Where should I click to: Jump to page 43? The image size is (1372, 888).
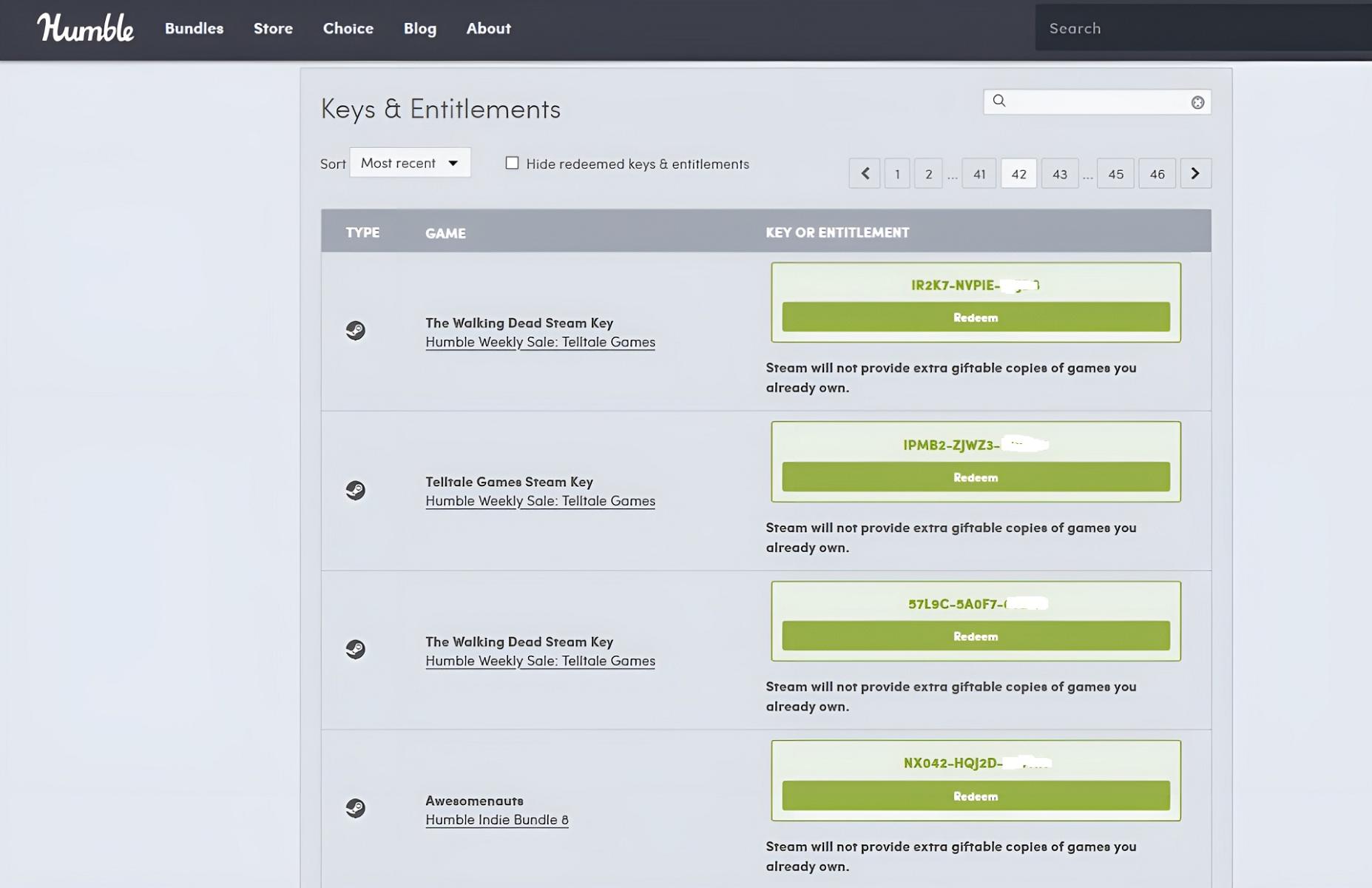tap(1059, 174)
